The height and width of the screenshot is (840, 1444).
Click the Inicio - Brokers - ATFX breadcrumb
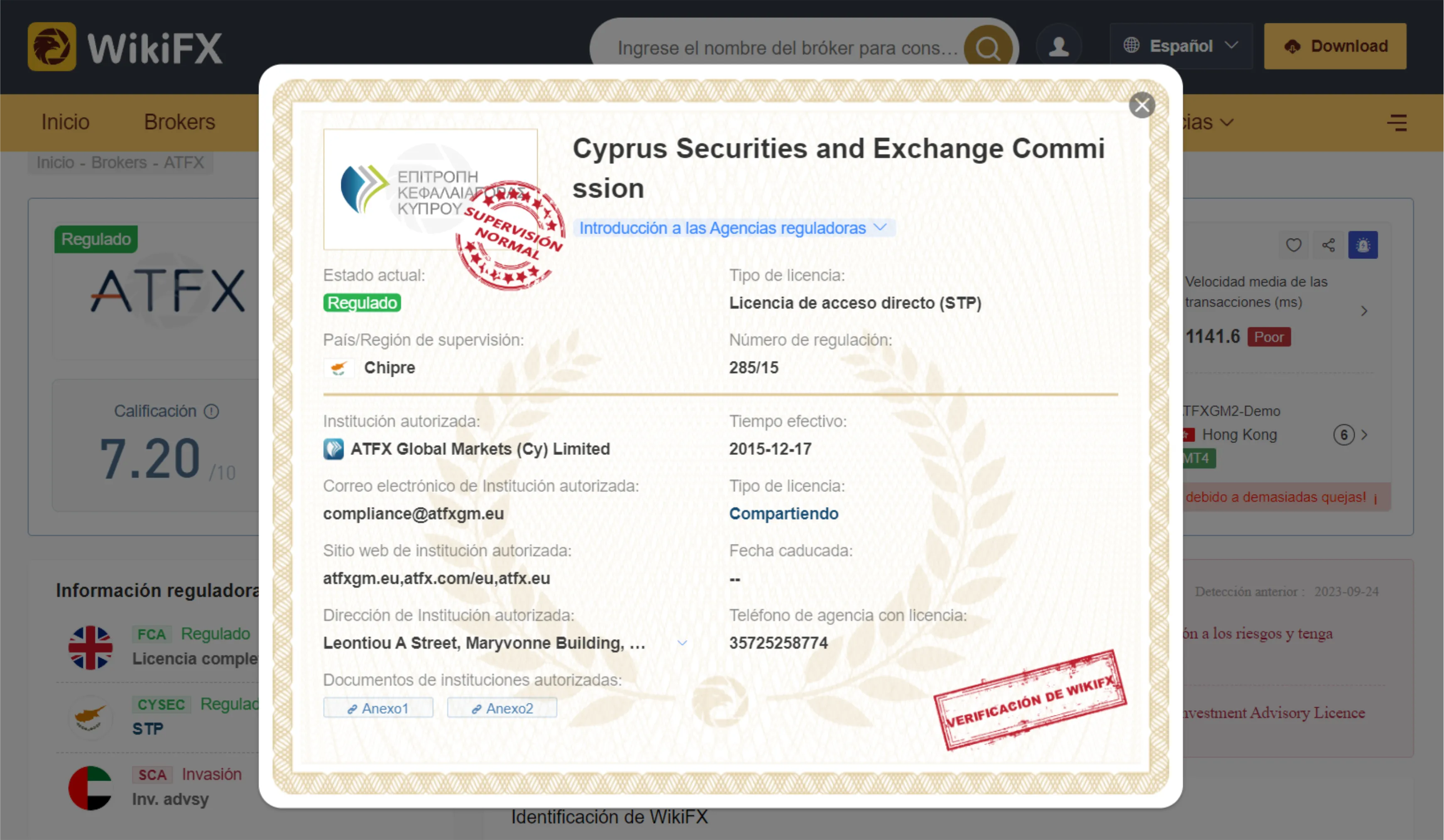(x=120, y=163)
